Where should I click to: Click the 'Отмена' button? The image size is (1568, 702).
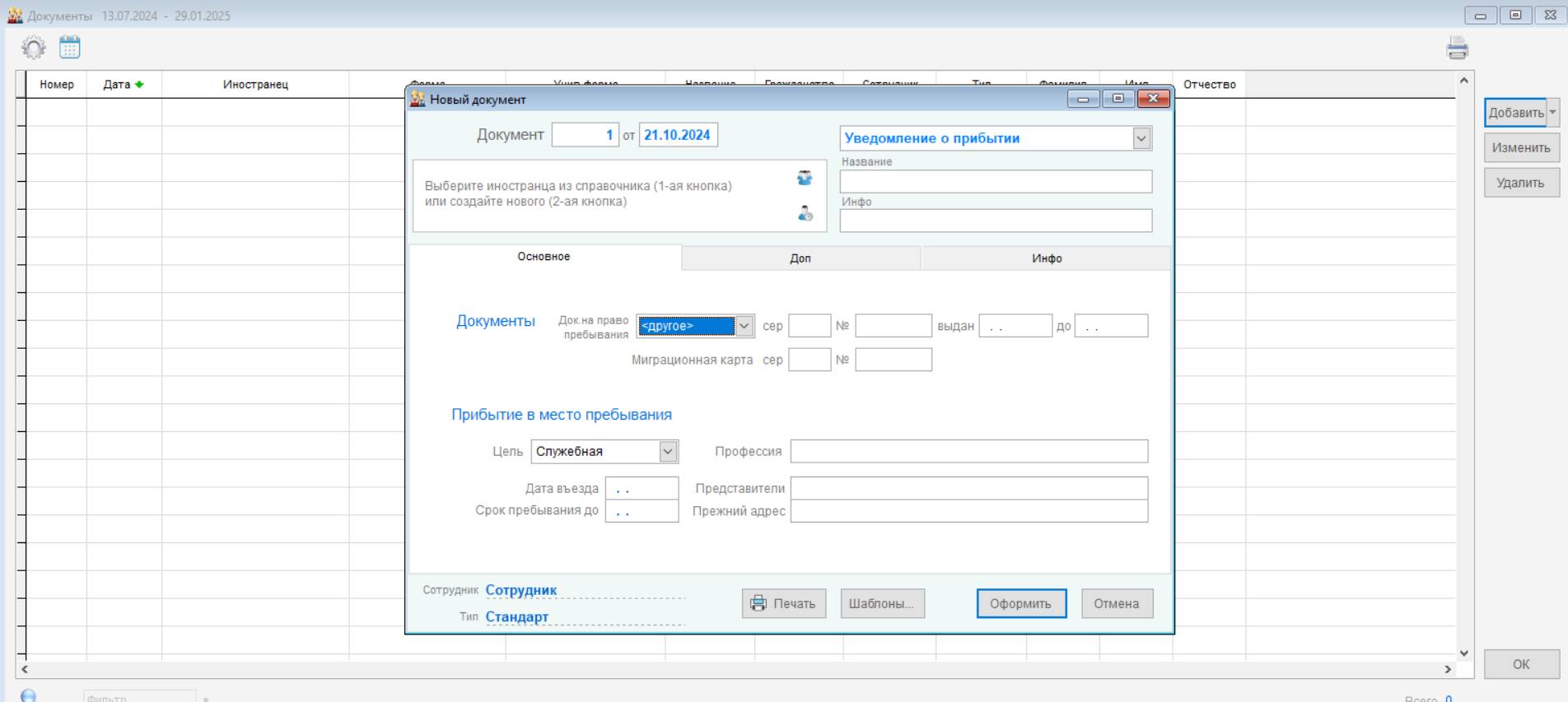[x=1117, y=603]
